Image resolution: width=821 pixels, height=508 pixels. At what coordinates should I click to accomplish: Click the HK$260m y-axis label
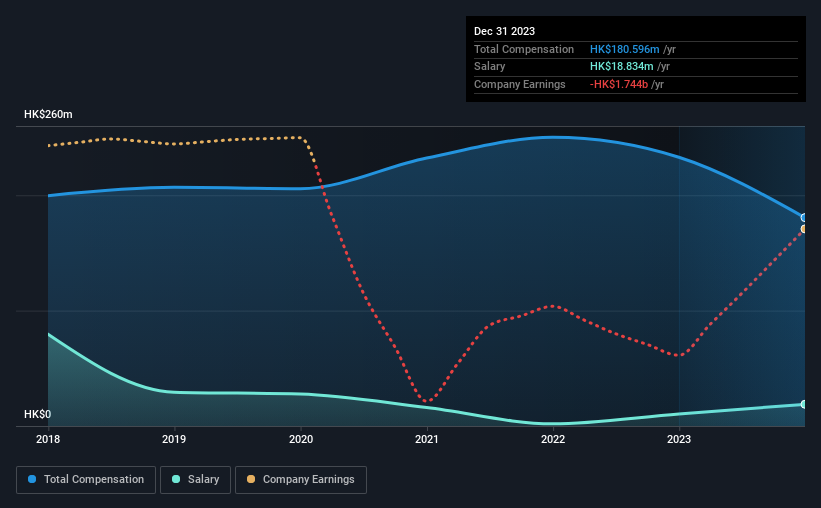click(x=48, y=114)
